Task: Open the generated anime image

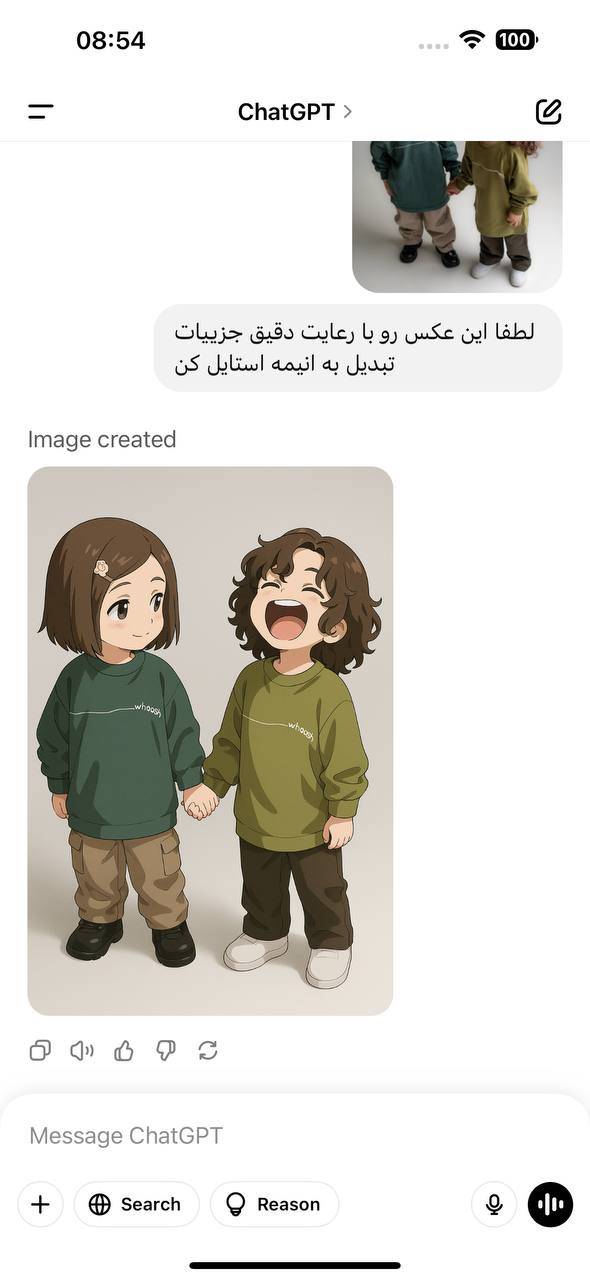Action: click(210, 741)
